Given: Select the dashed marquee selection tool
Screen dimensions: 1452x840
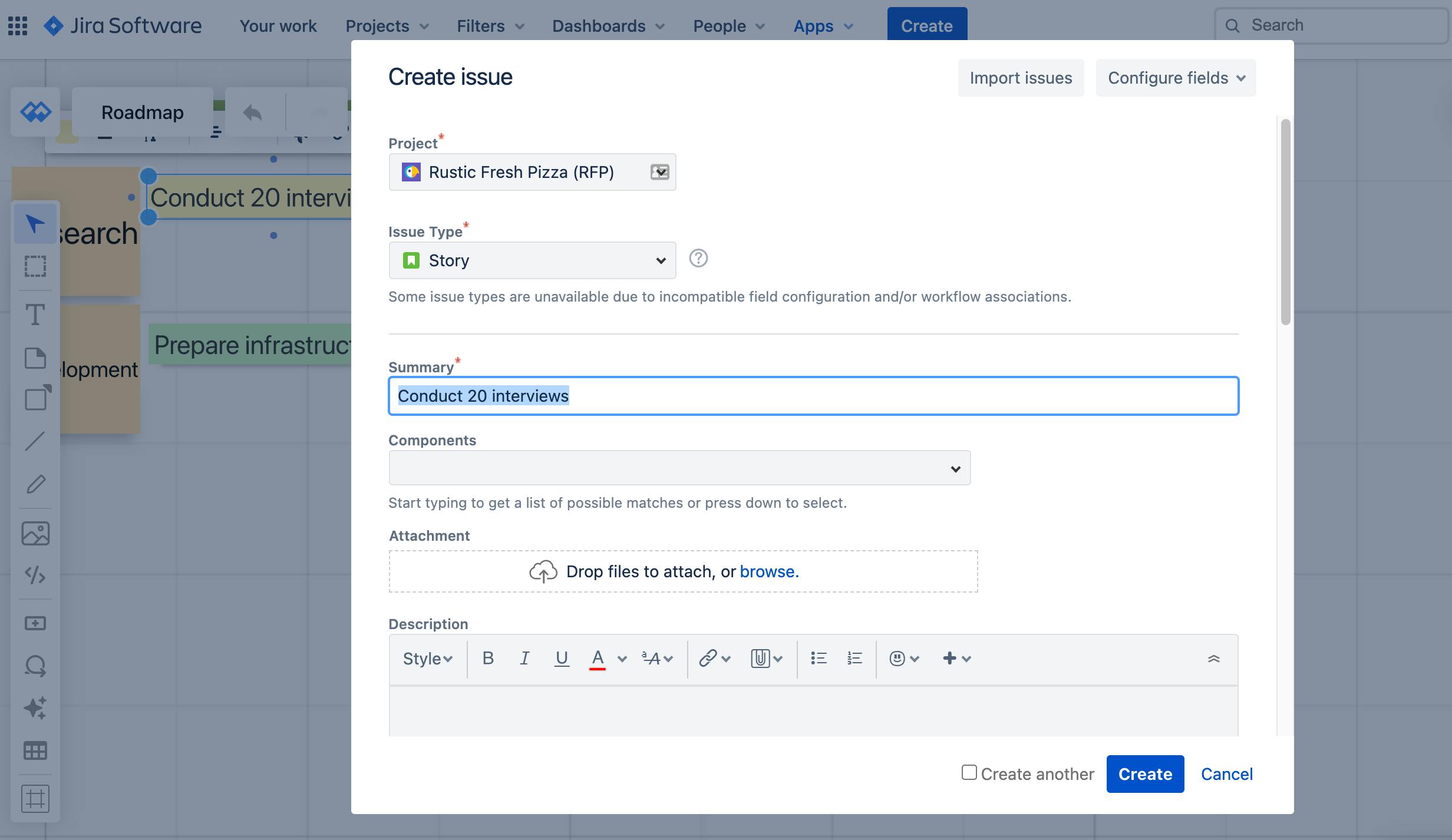Looking at the screenshot, I should pyautogui.click(x=35, y=266).
